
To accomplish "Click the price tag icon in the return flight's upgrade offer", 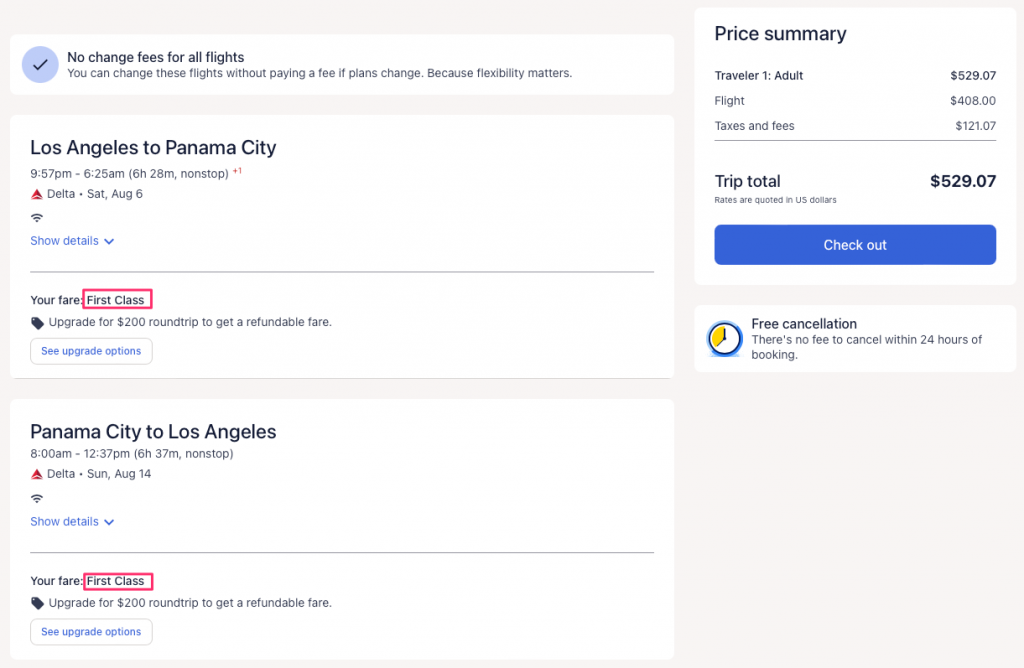I will (38, 604).
